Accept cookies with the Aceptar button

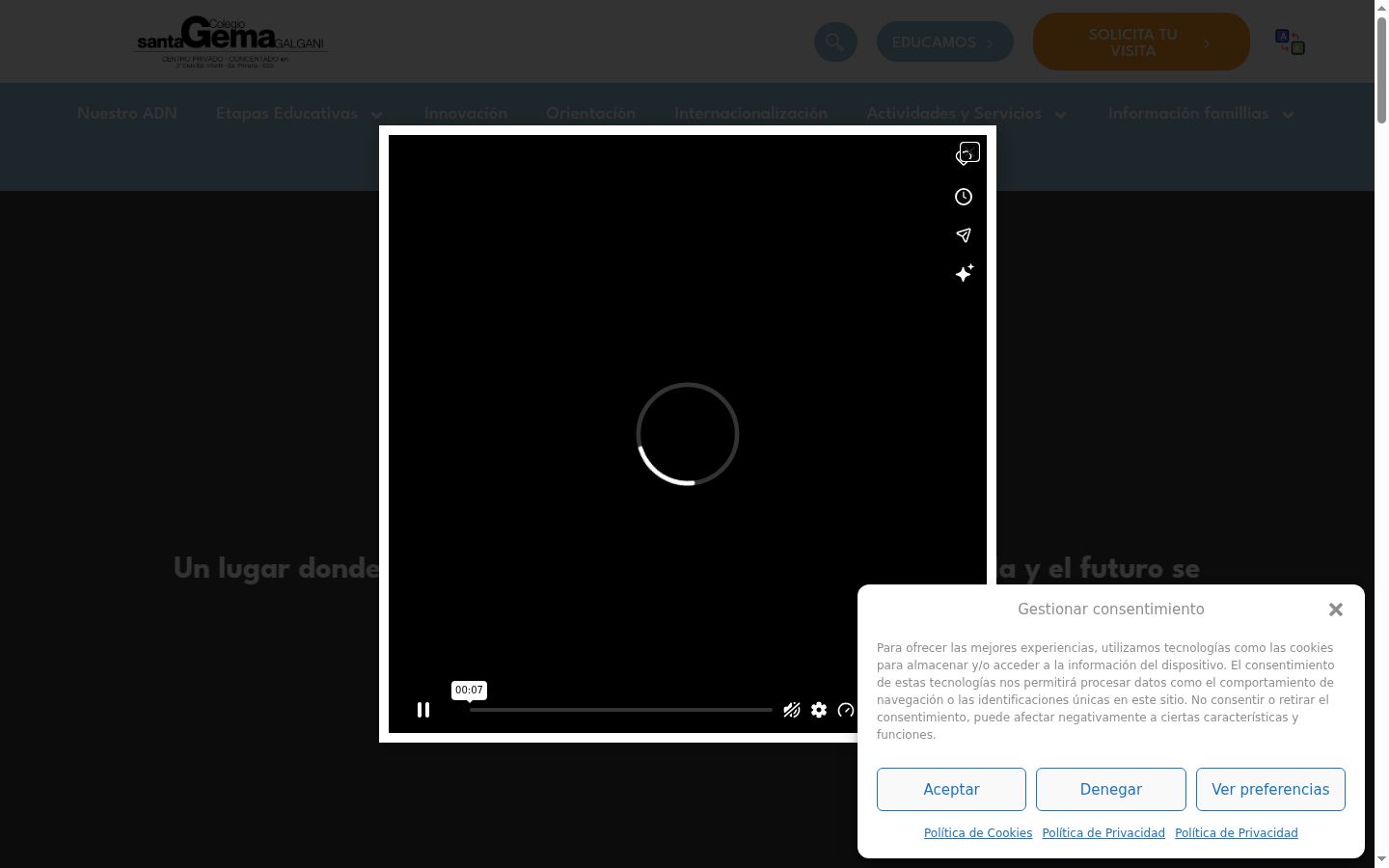click(951, 790)
